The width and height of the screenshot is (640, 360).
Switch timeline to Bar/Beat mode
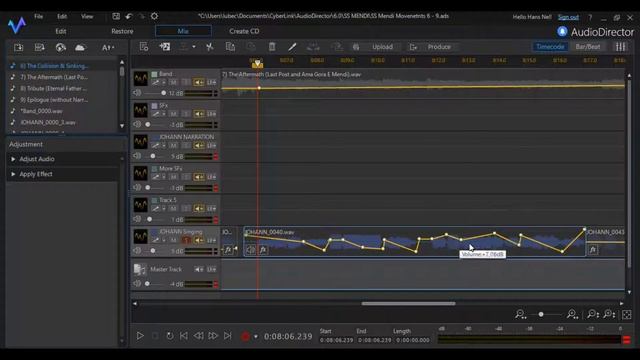point(588,47)
